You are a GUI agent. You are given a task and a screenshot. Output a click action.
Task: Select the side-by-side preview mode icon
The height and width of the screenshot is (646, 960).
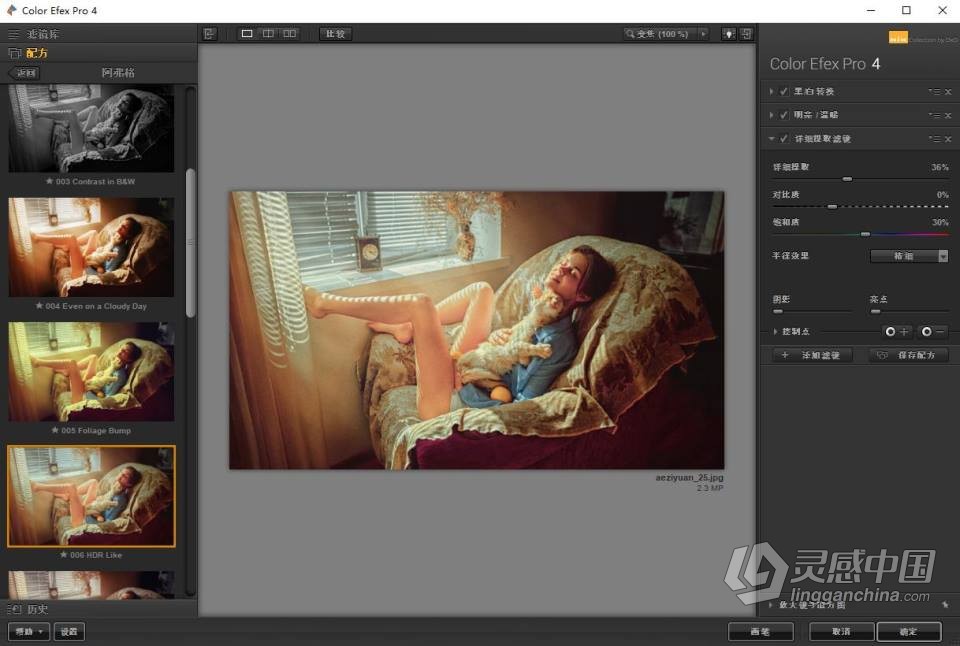click(290, 34)
